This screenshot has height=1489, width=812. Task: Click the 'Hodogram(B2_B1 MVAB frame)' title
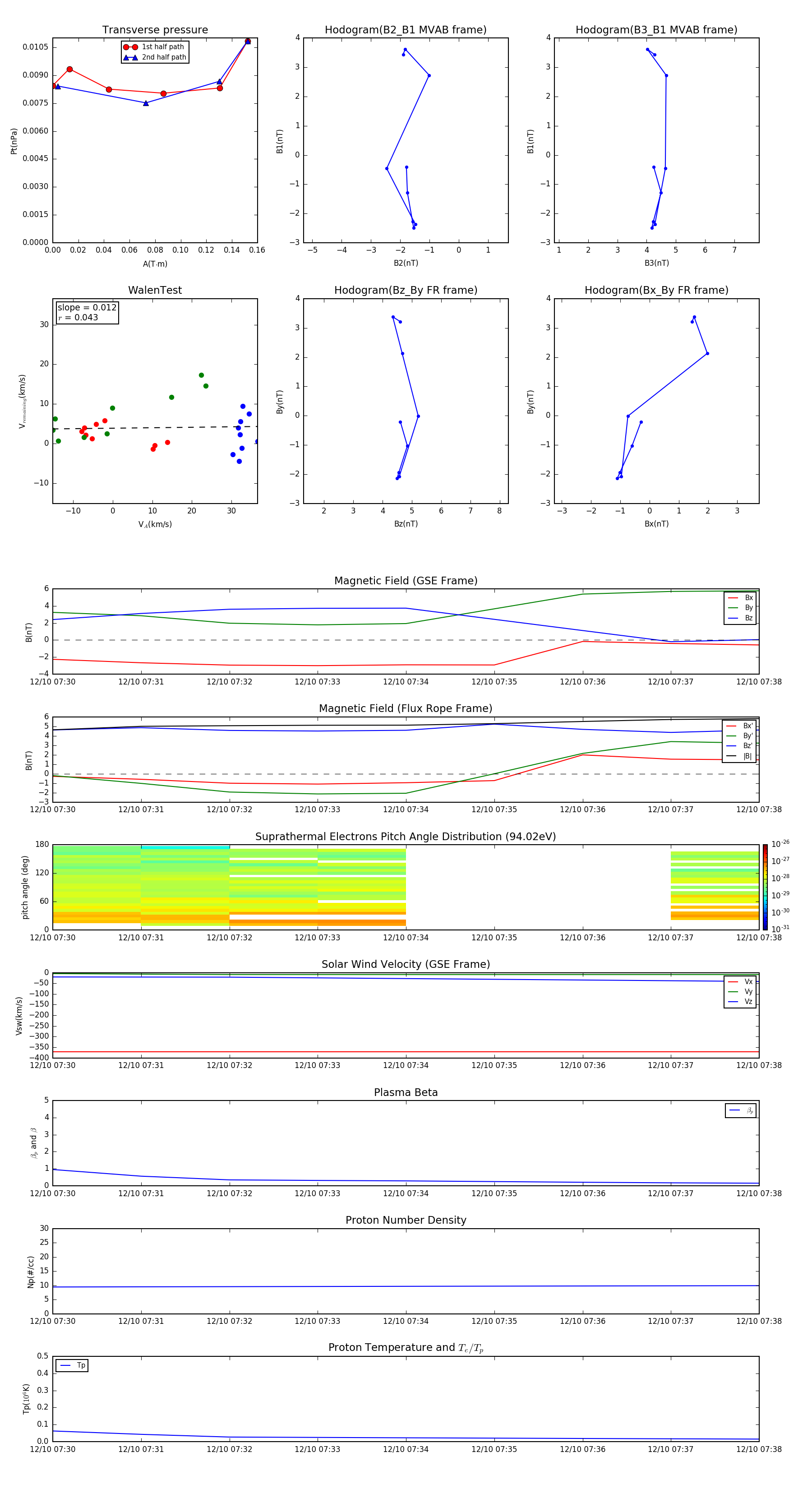click(x=406, y=30)
